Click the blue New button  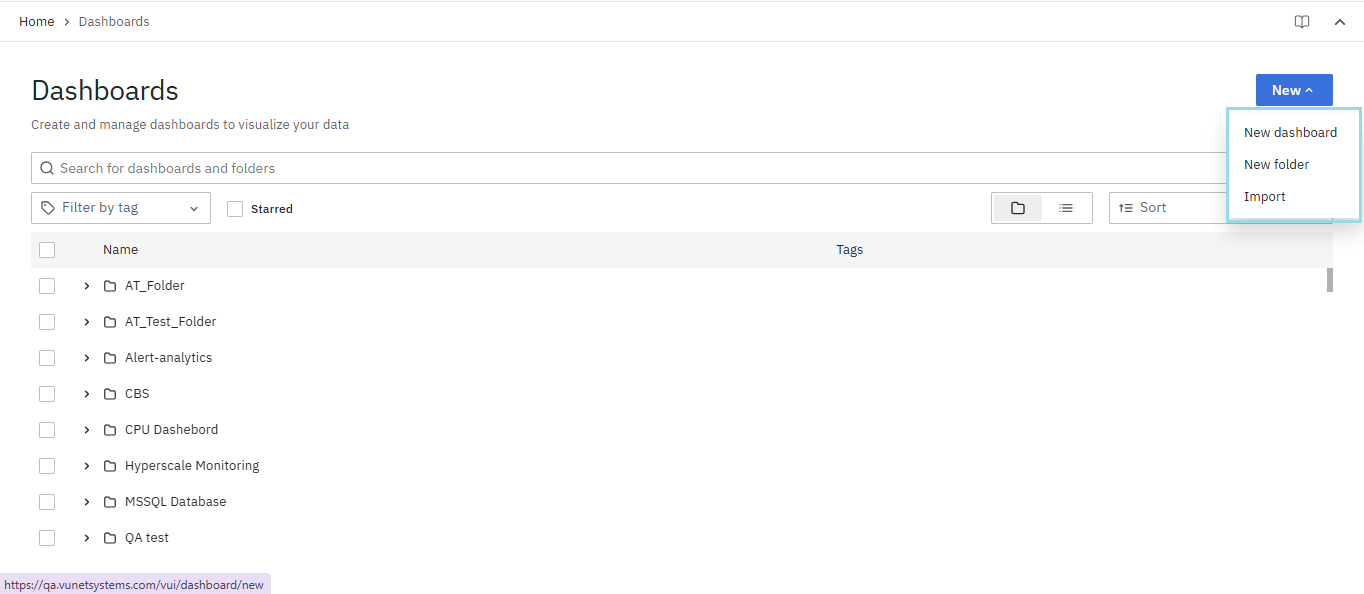coord(1293,90)
